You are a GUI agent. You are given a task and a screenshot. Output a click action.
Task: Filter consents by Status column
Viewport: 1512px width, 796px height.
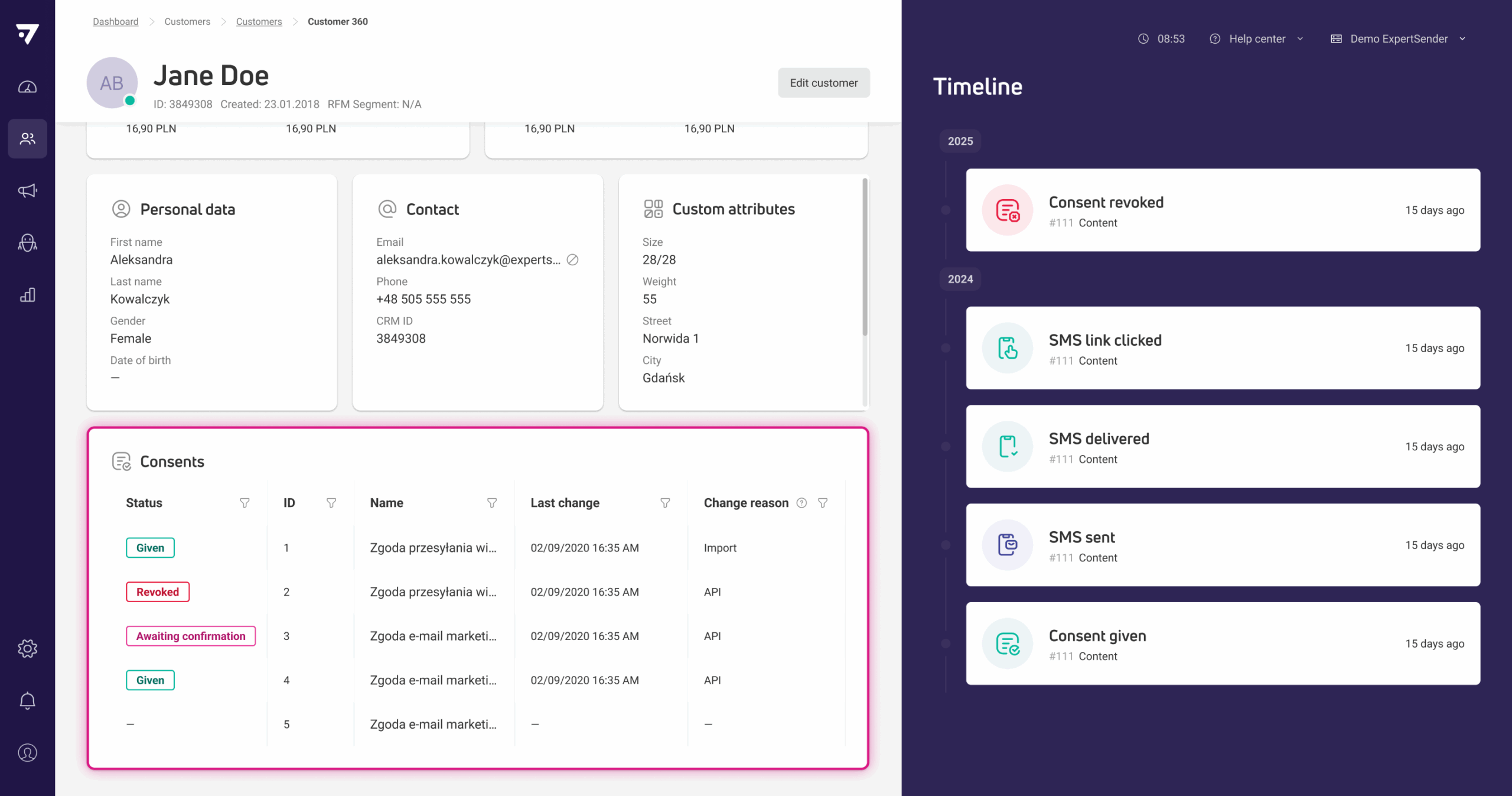[x=245, y=503]
